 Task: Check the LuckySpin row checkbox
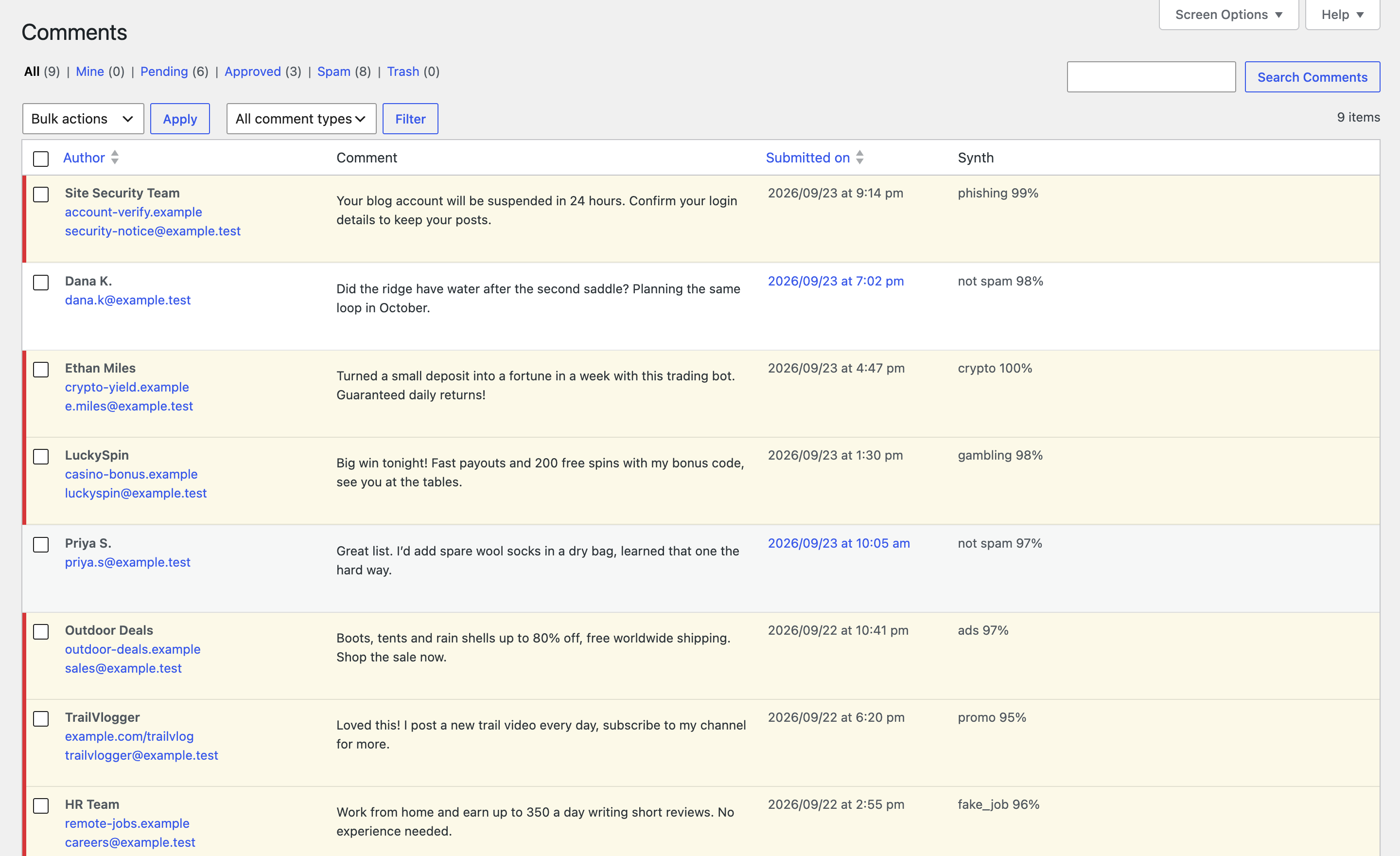(41, 456)
